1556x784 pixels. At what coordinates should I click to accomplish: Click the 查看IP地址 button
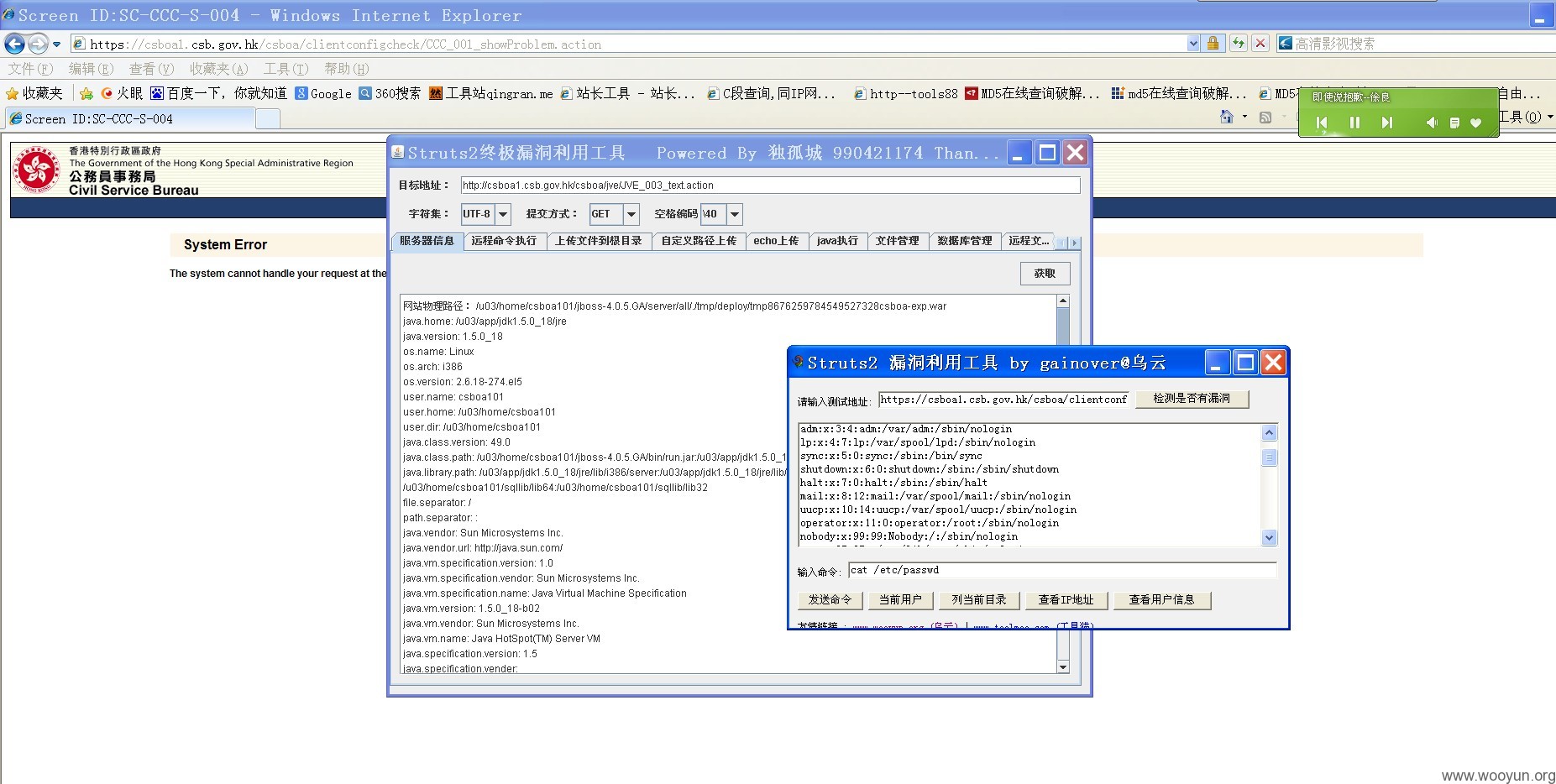[x=1066, y=600]
